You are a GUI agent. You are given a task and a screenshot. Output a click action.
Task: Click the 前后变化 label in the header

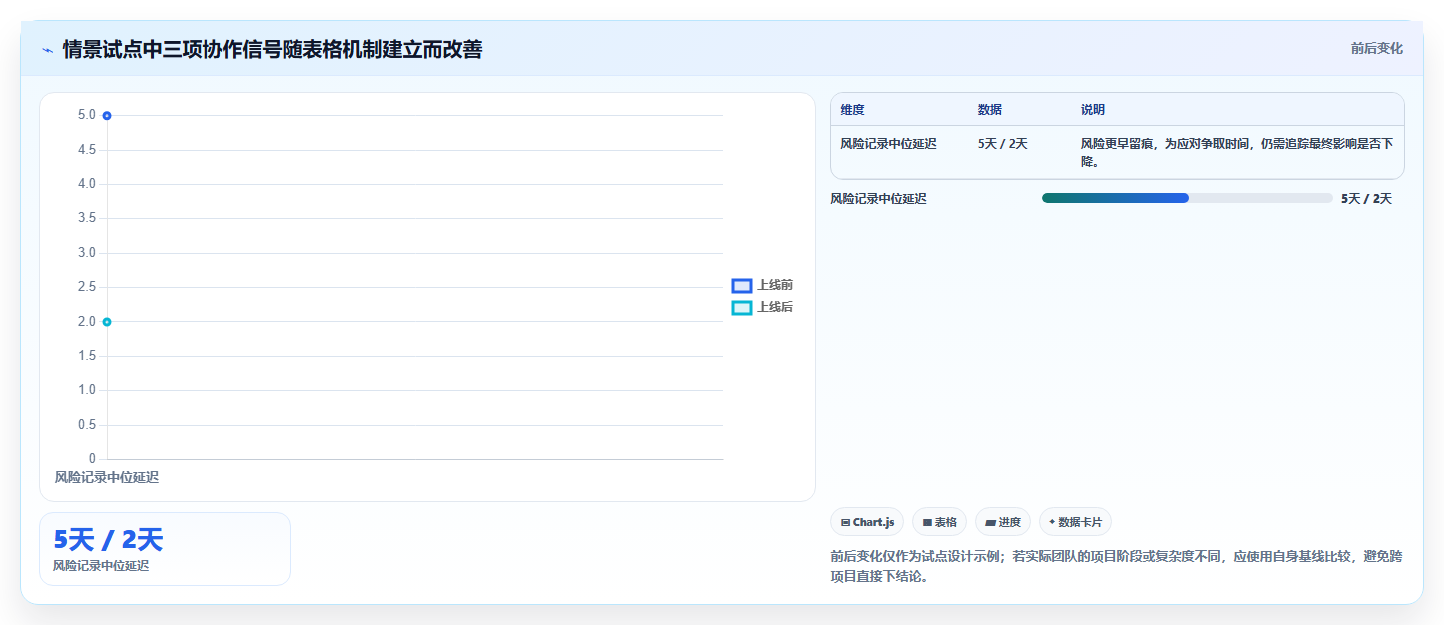coord(1376,49)
